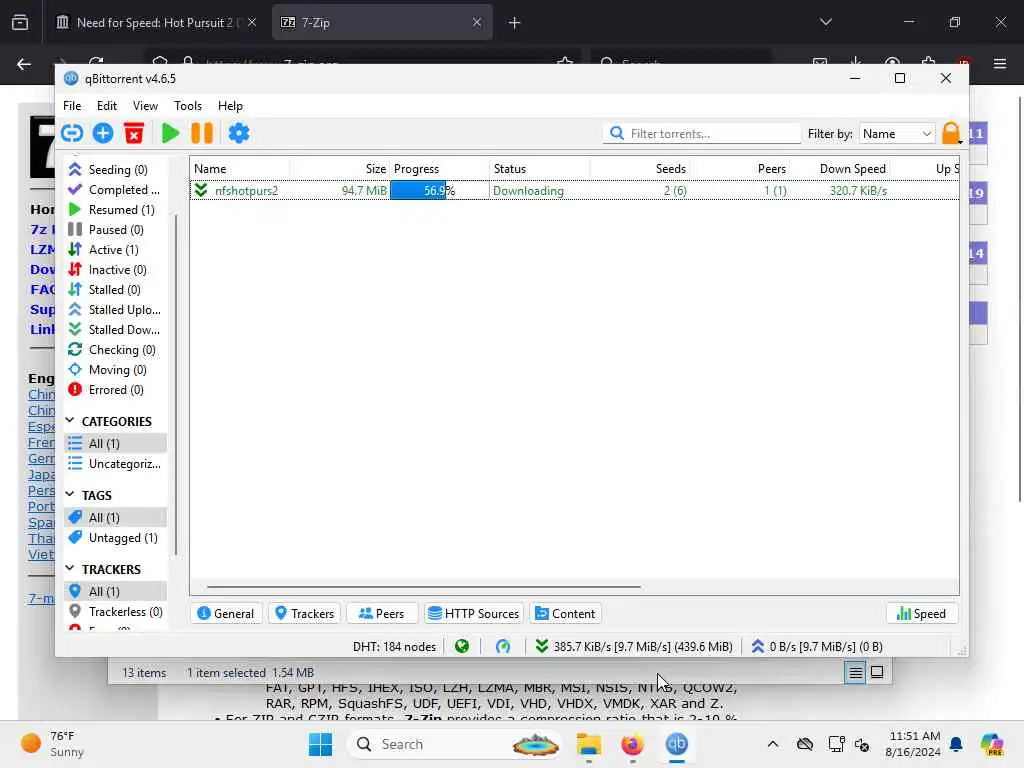
Task: Open File Explorer from taskbar
Action: coord(588,744)
